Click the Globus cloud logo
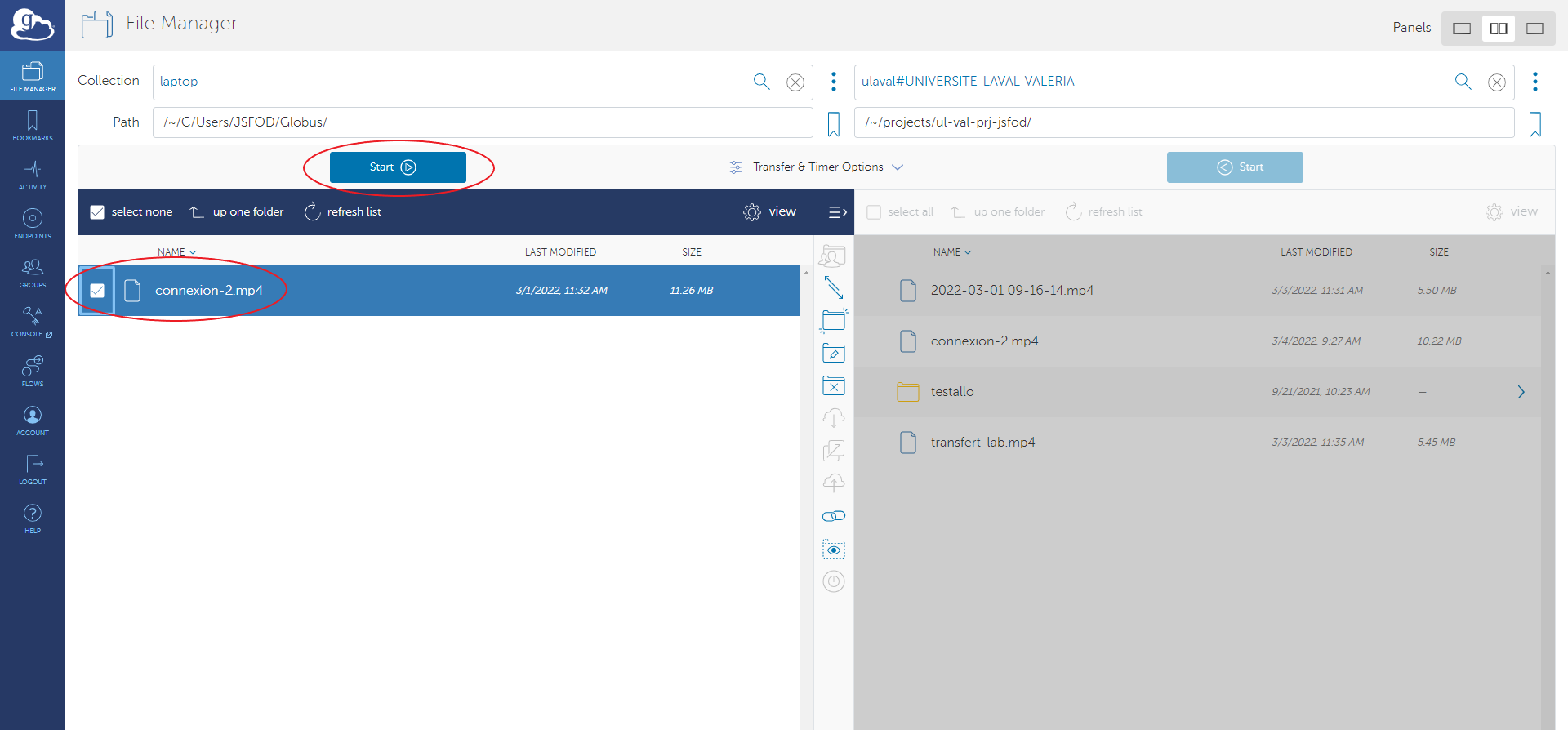 (33, 25)
